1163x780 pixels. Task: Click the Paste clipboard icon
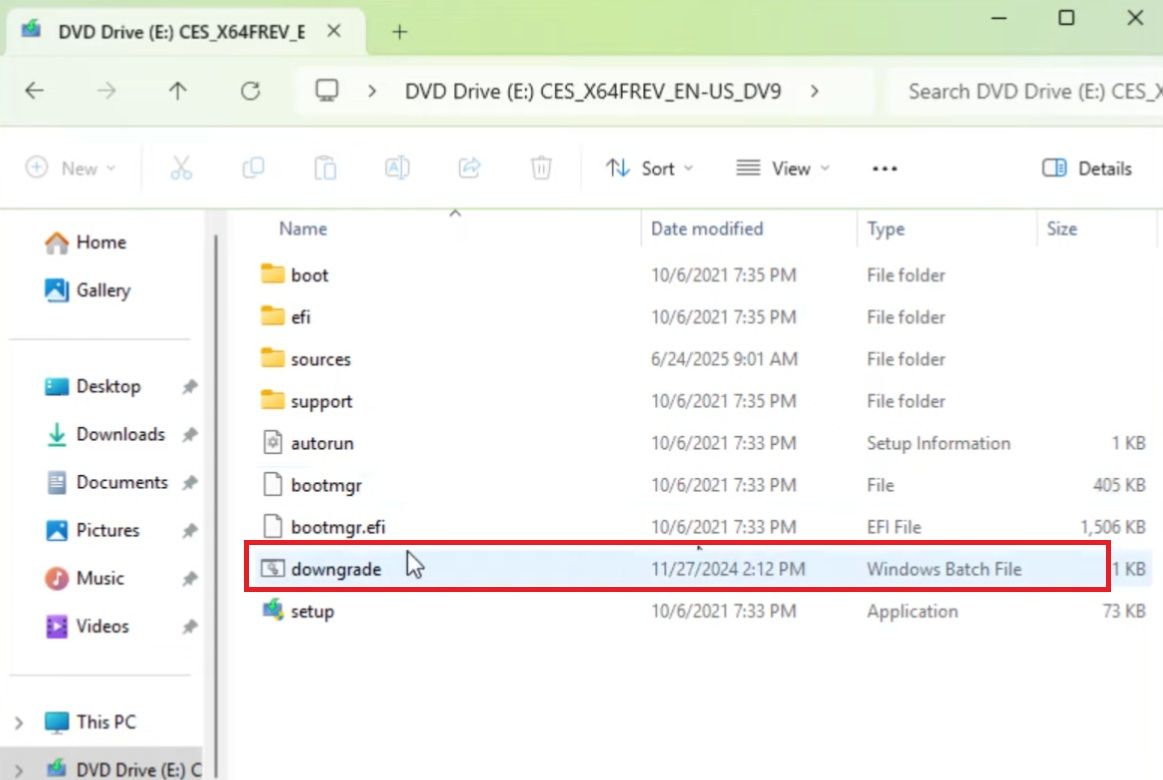325,168
